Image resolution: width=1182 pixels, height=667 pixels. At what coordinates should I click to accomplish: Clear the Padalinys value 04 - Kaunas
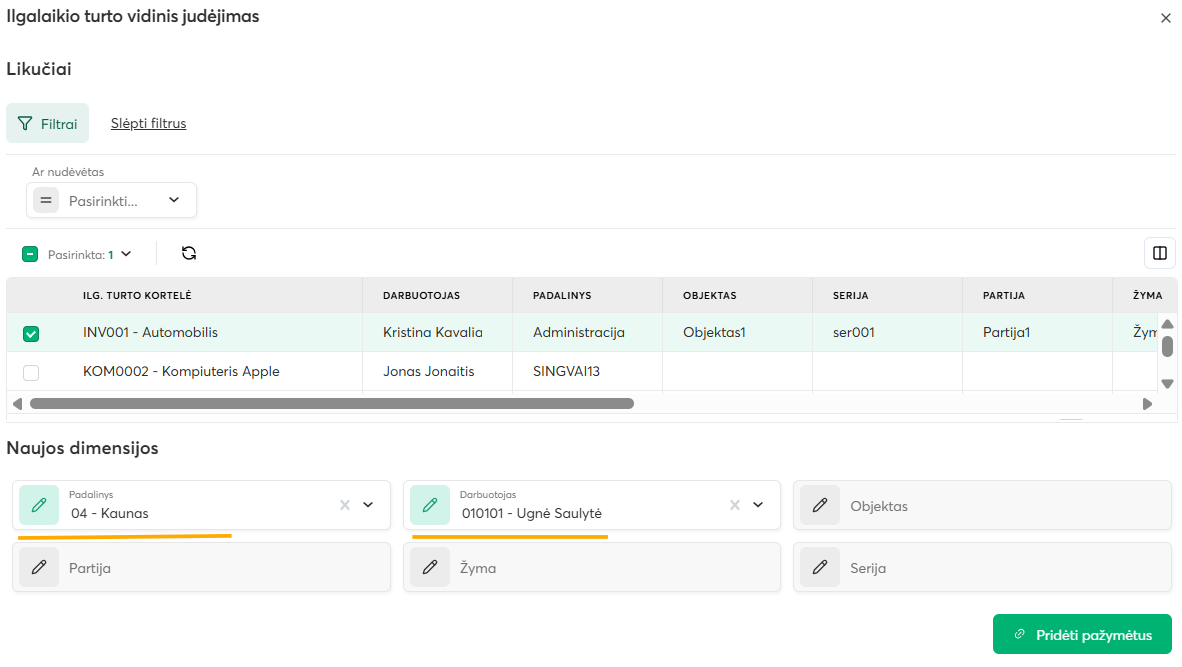(x=345, y=505)
